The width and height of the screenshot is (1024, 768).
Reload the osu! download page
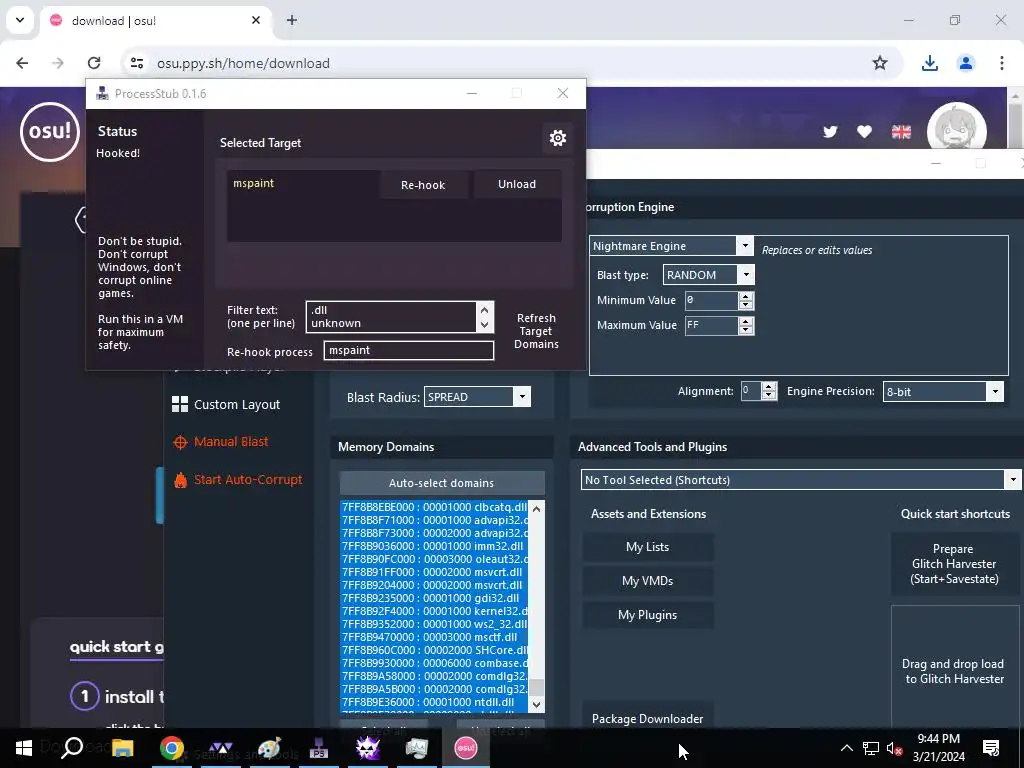click(94, 63)
